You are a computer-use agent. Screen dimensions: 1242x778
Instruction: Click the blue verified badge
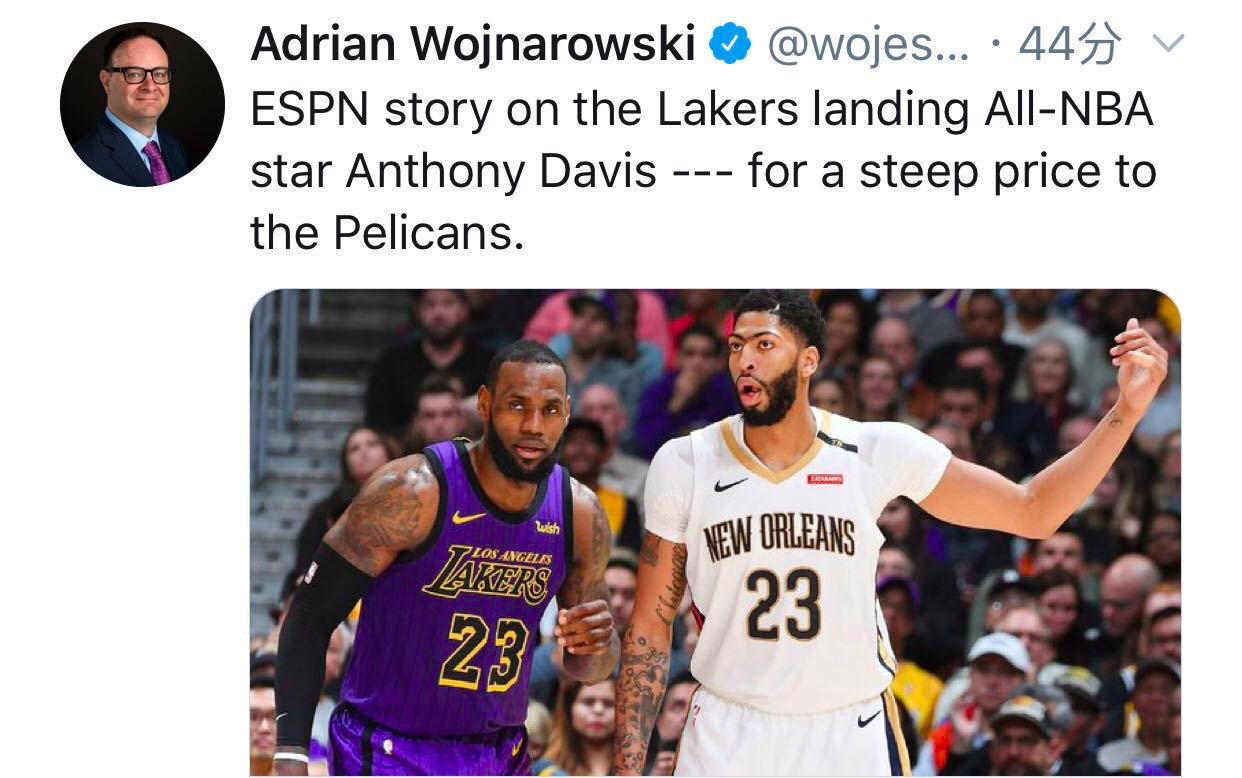click(x=730, y=44)
